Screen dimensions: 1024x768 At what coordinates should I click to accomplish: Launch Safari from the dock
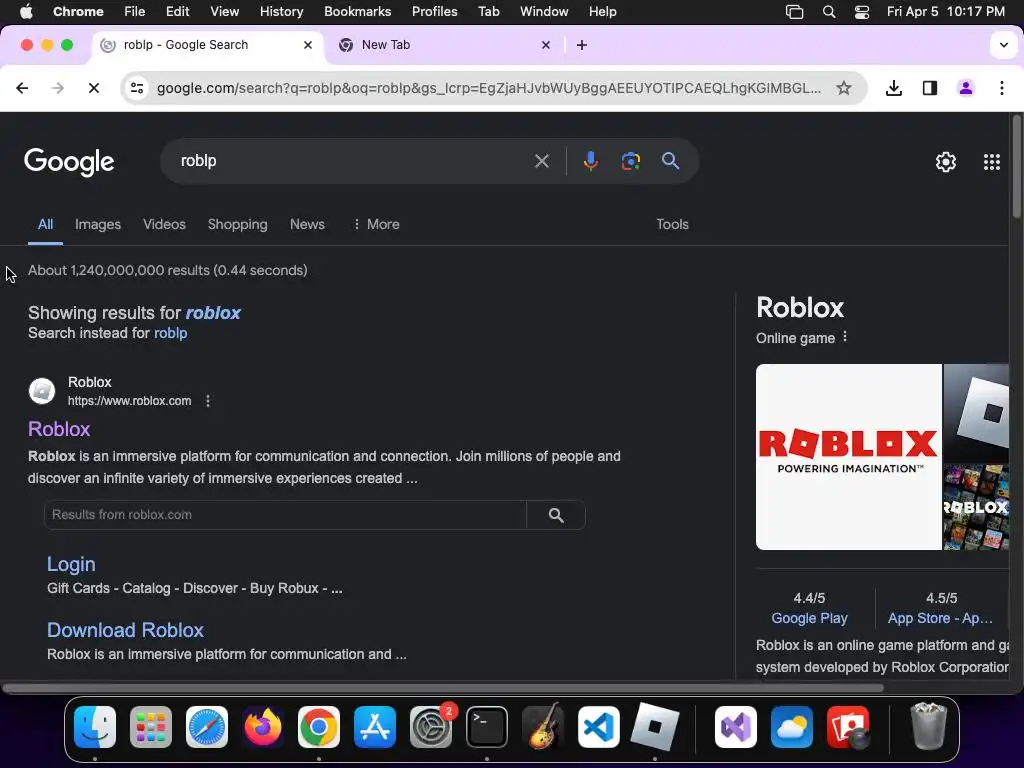coord(207,727)
